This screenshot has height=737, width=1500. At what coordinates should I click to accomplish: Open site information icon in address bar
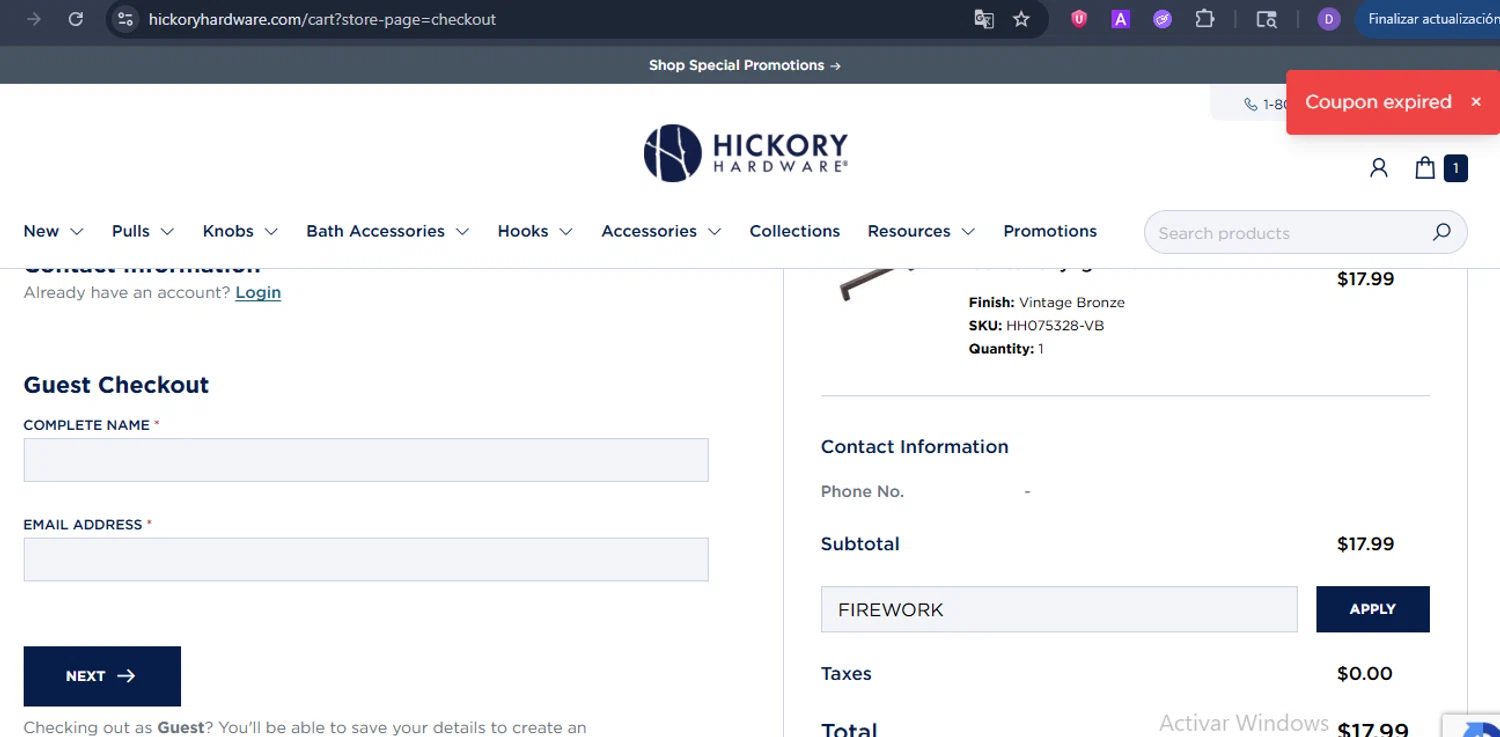pos(124,19)
